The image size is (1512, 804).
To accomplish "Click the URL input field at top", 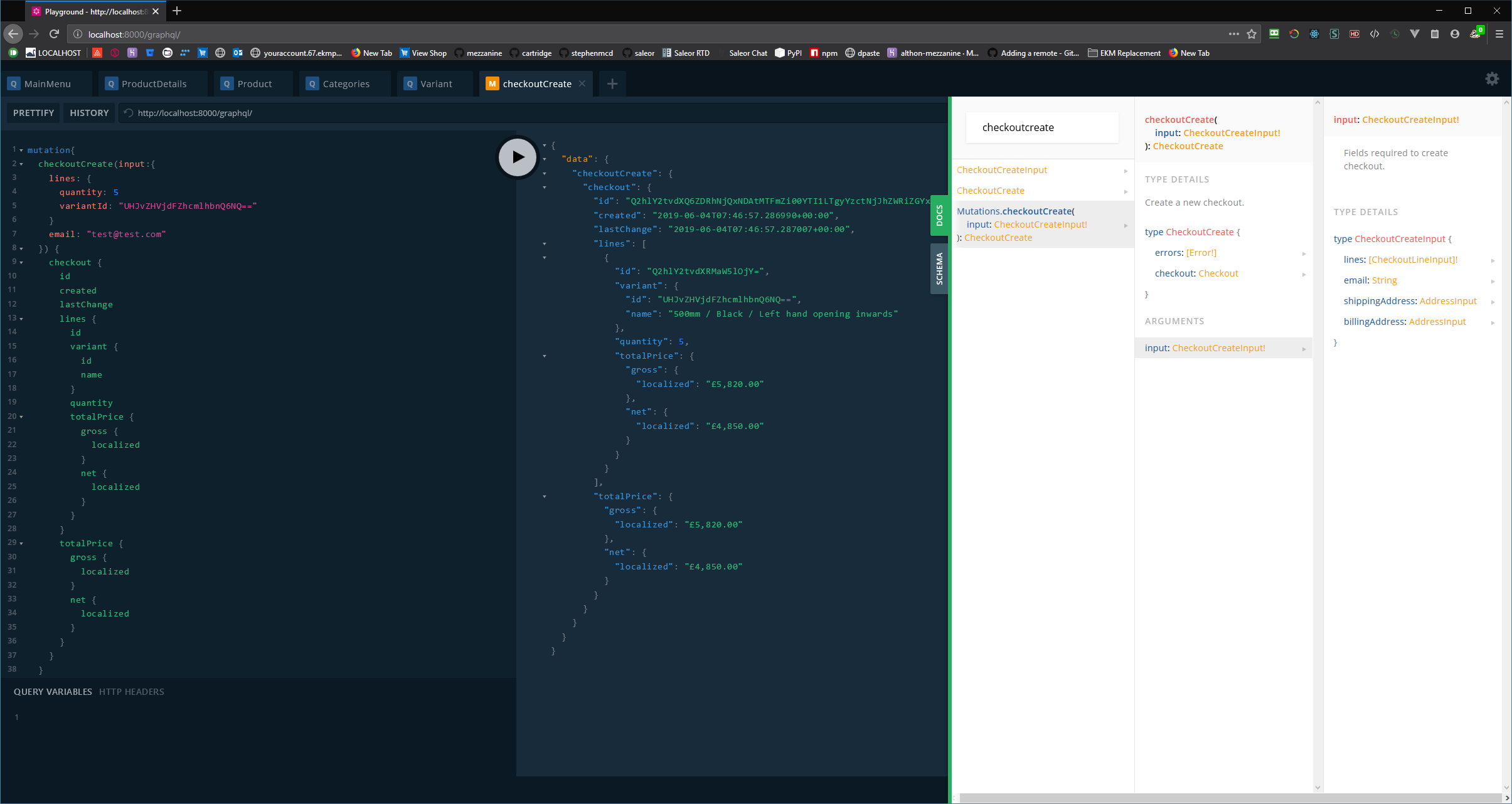I will 300,112.
